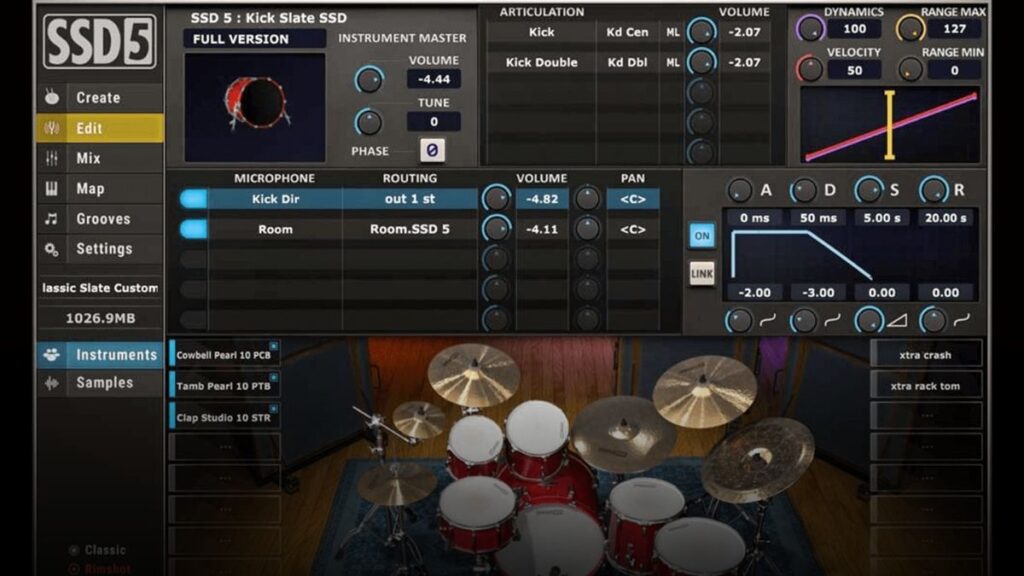Open the Map page
1024x576 pixels.
click(x=99, y=189)
